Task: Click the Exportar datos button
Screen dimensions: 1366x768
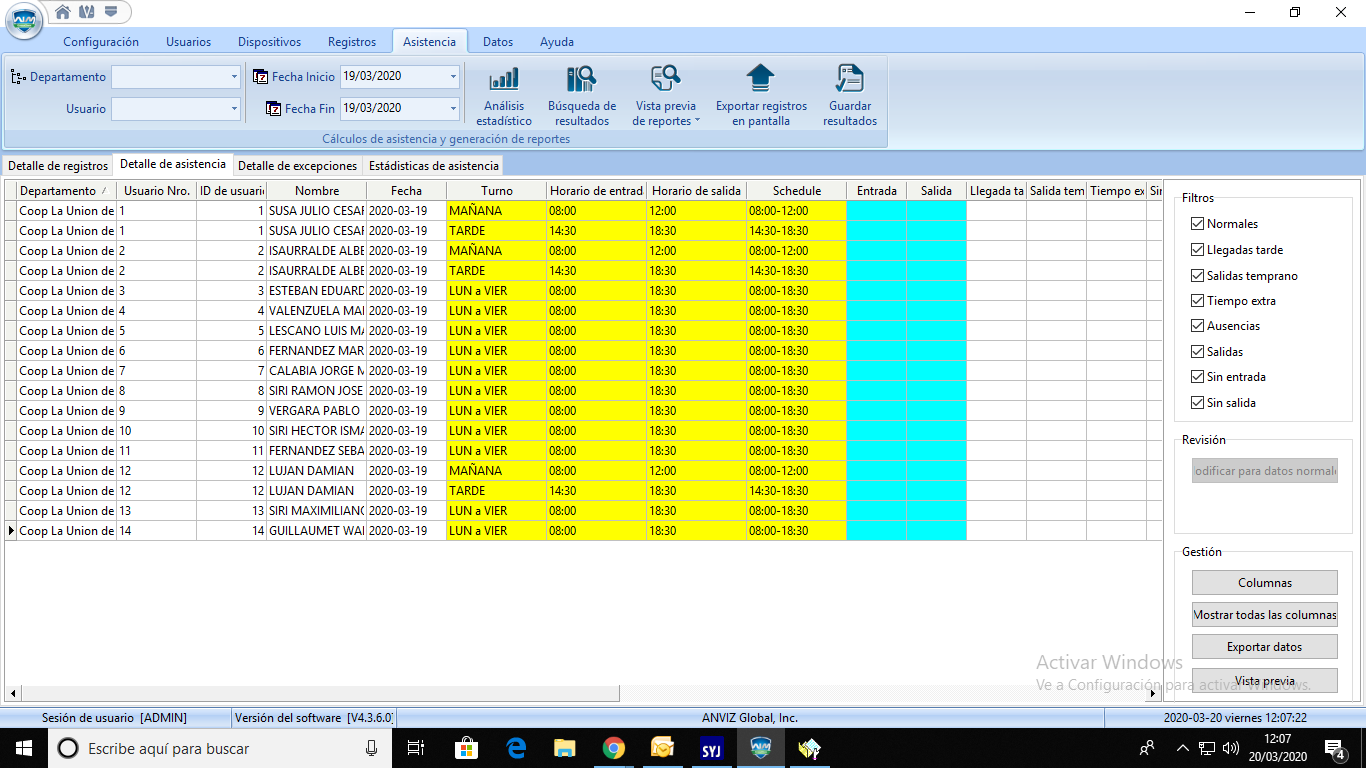Action: tap(1265, 647)
